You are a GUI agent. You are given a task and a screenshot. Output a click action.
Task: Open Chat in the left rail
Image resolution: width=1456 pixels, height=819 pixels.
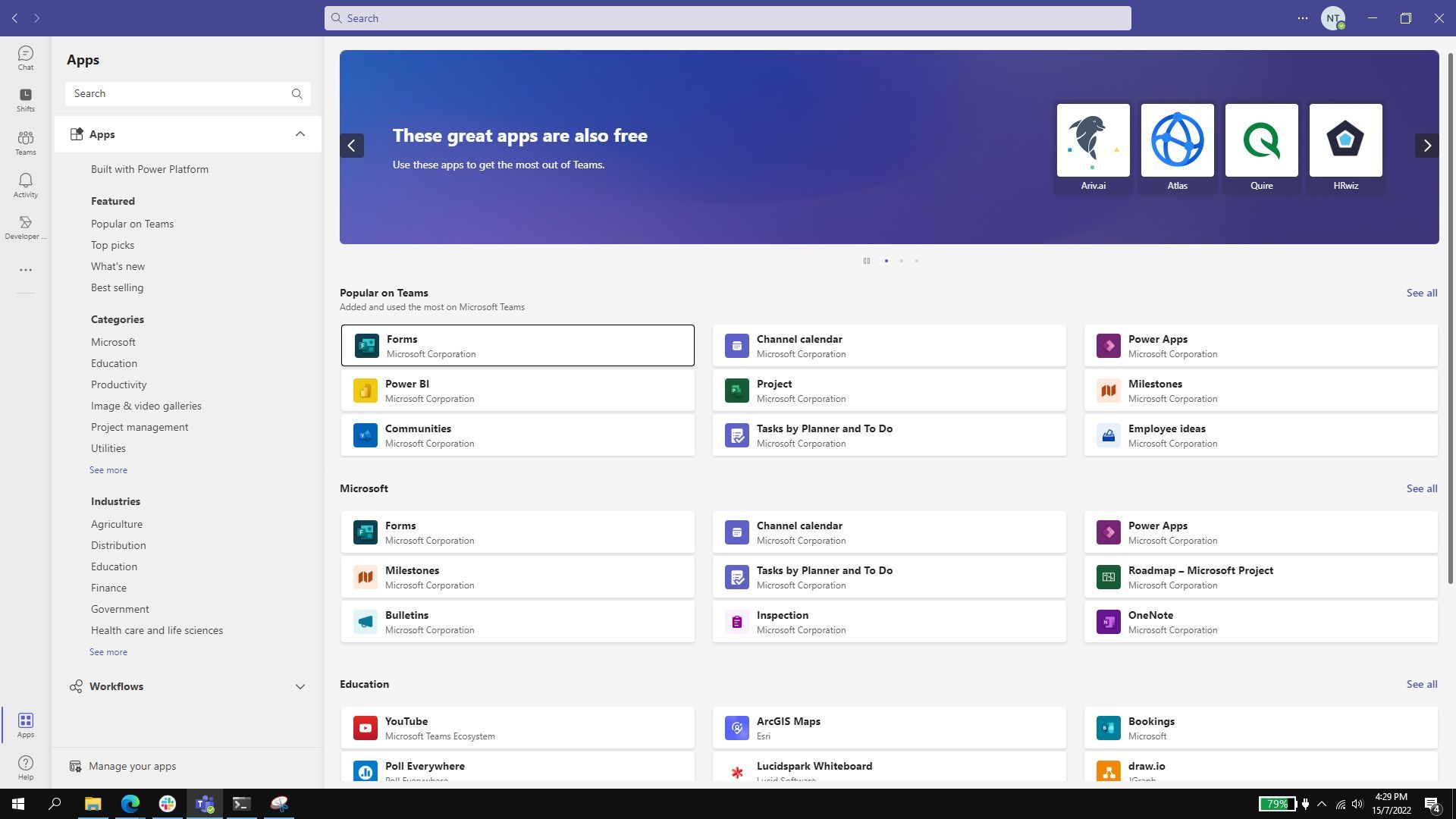[x=26, y=58]
